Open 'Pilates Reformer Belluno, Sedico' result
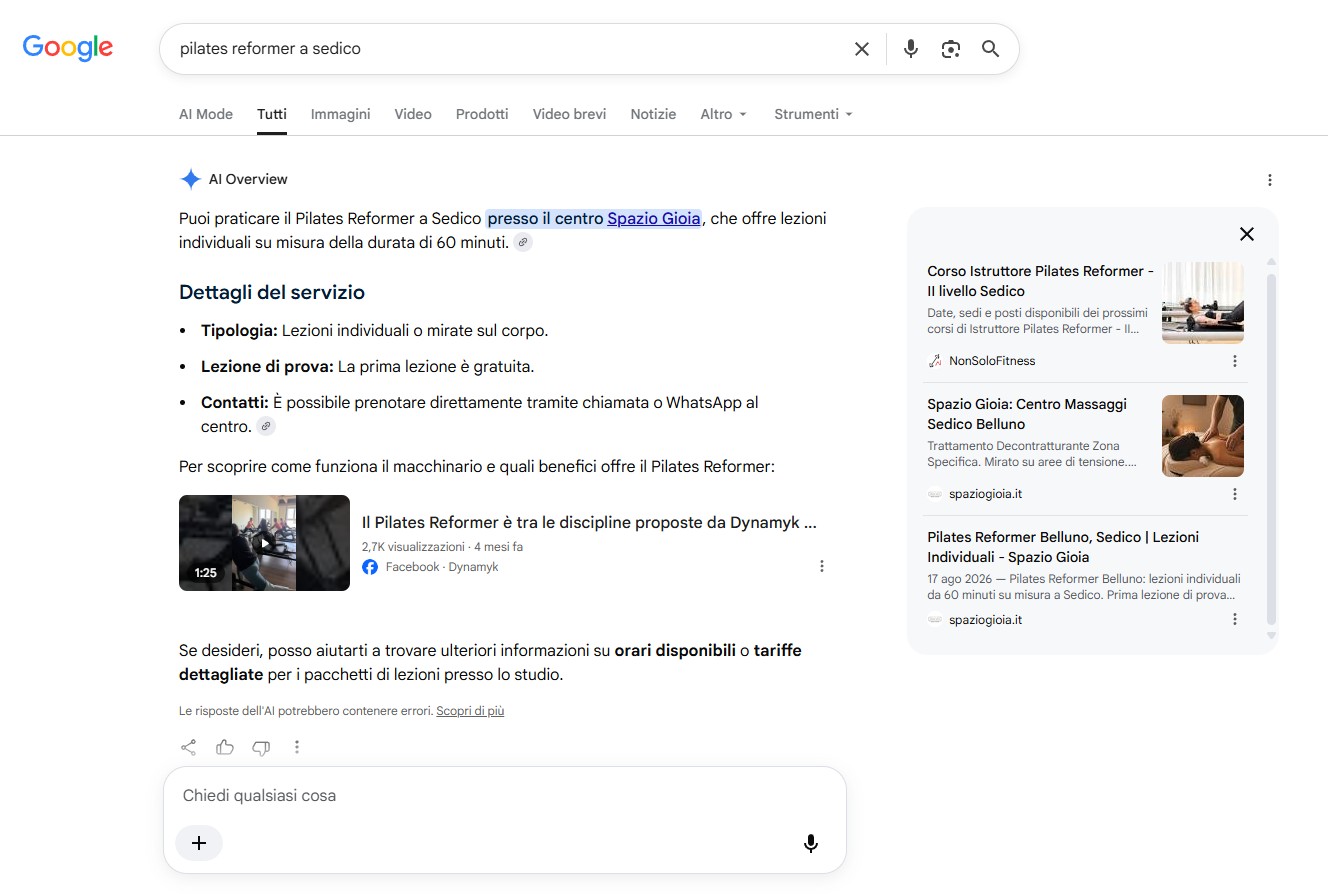Screen dimensions: 1328x894 pos(1063,547)
